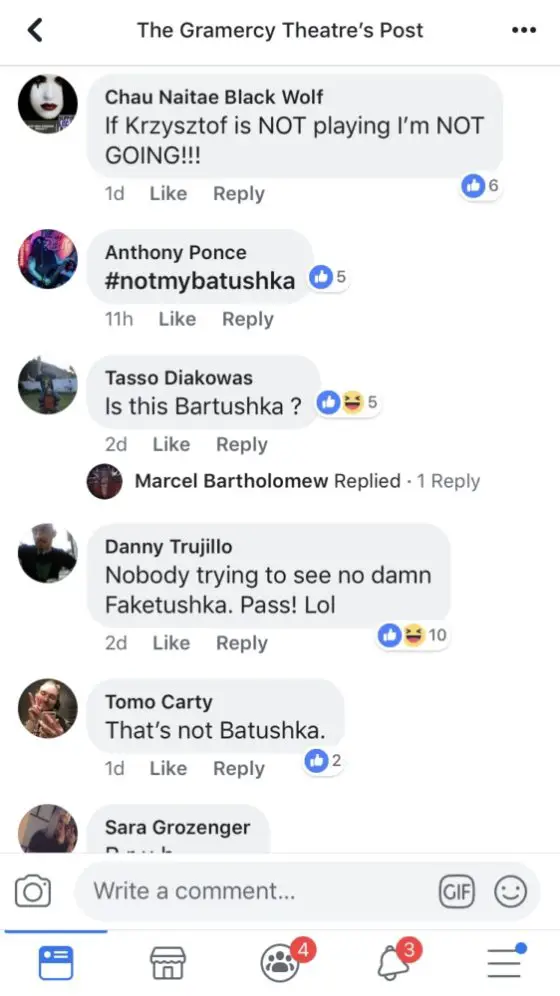Open the three-dot post options menu
The width and height of the screenshot is (560, 996).
tap(524, 30)
